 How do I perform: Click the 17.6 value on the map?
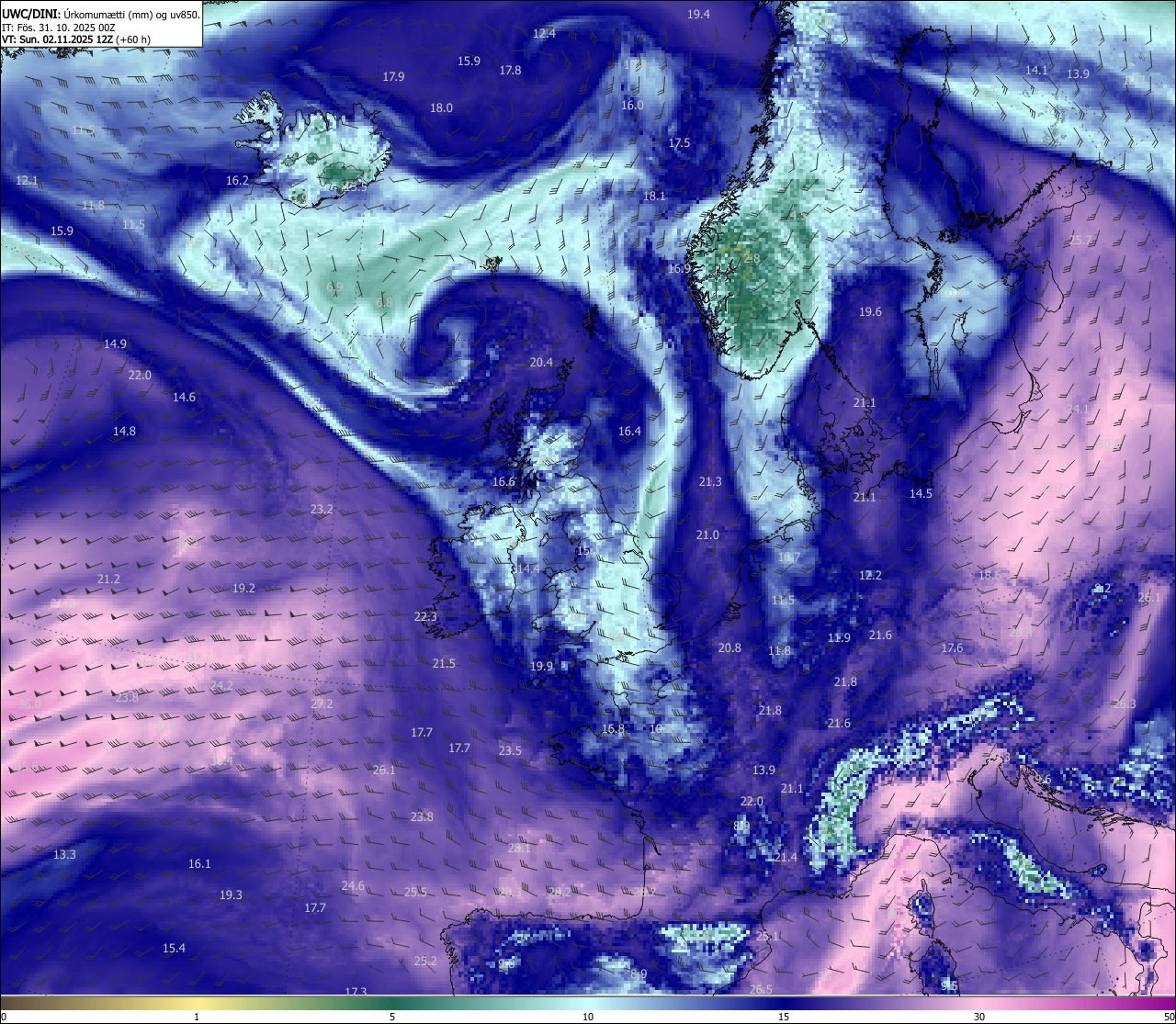[952, 647]
